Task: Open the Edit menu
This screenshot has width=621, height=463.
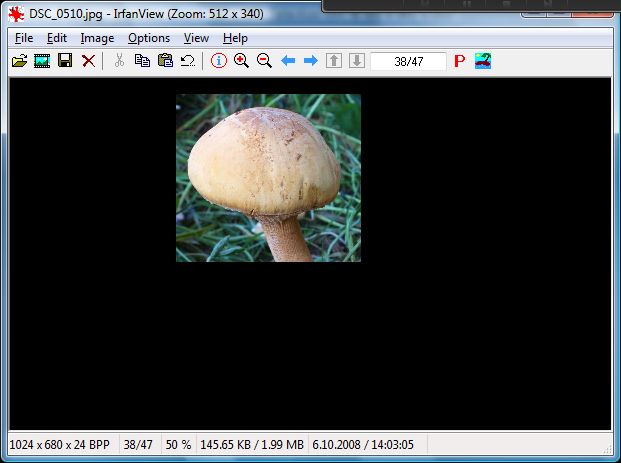Action: point(57,38)
